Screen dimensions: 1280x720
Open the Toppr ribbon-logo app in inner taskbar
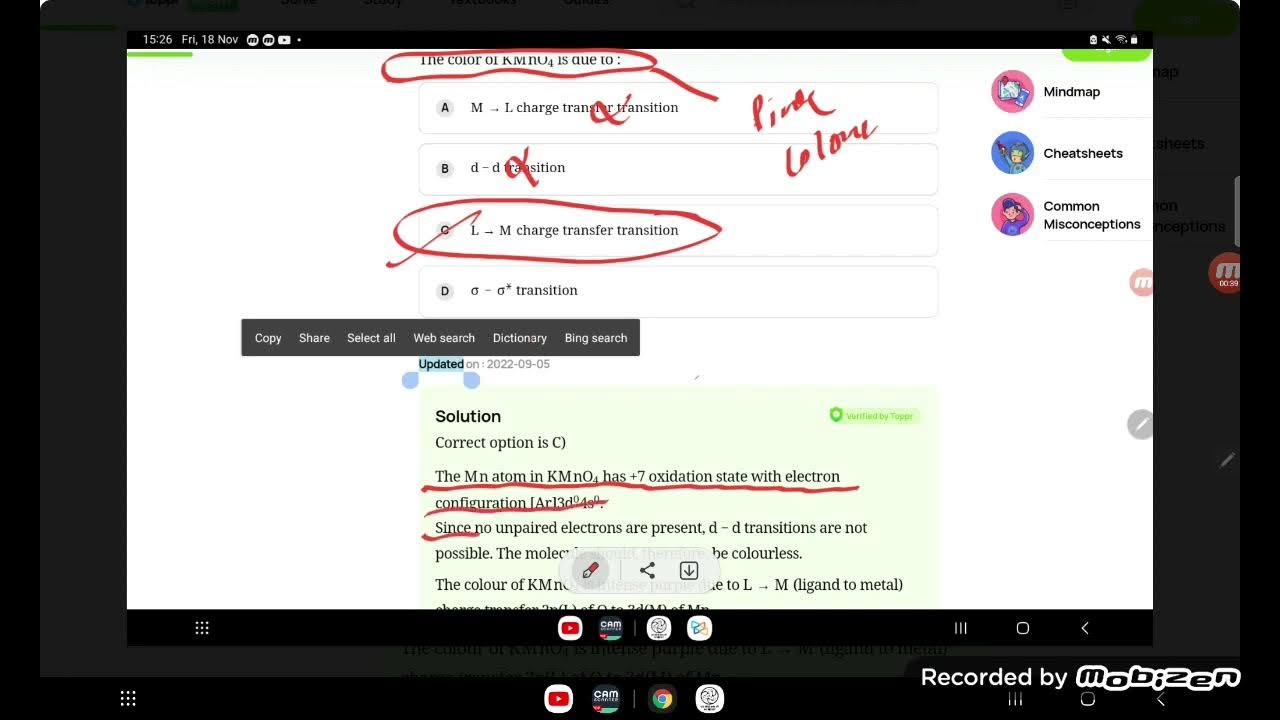[x=699, y=628]
